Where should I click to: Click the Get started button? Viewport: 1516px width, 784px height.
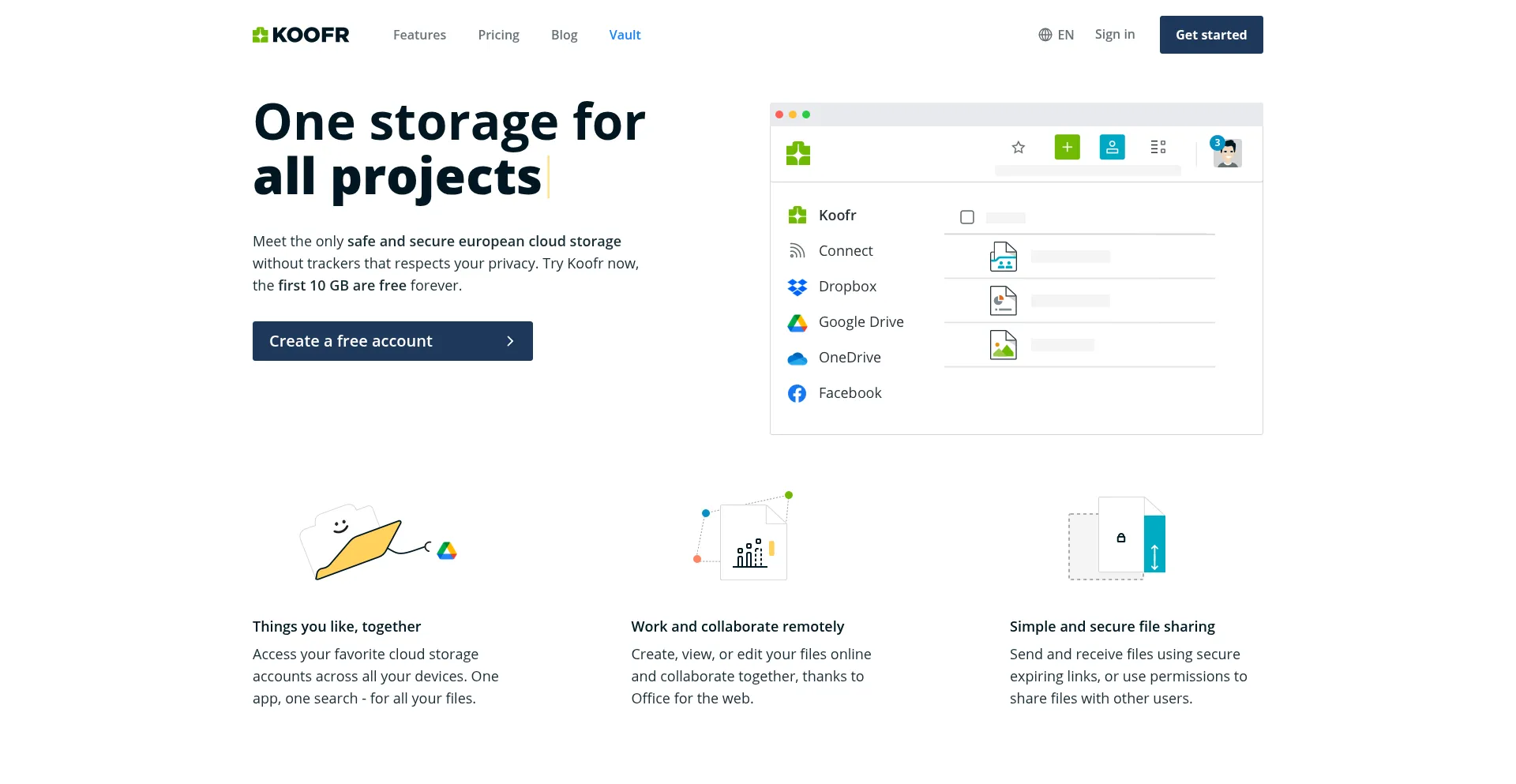click(1211, 35)
